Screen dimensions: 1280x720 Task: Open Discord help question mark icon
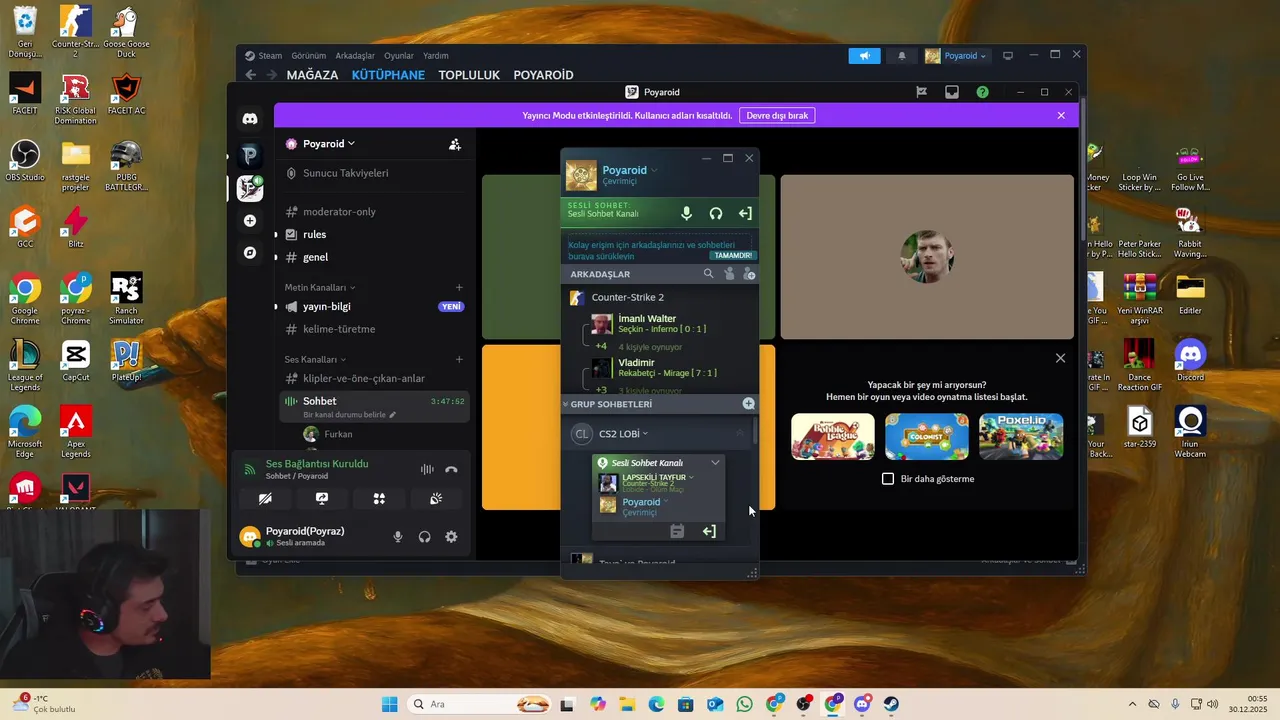983,92
